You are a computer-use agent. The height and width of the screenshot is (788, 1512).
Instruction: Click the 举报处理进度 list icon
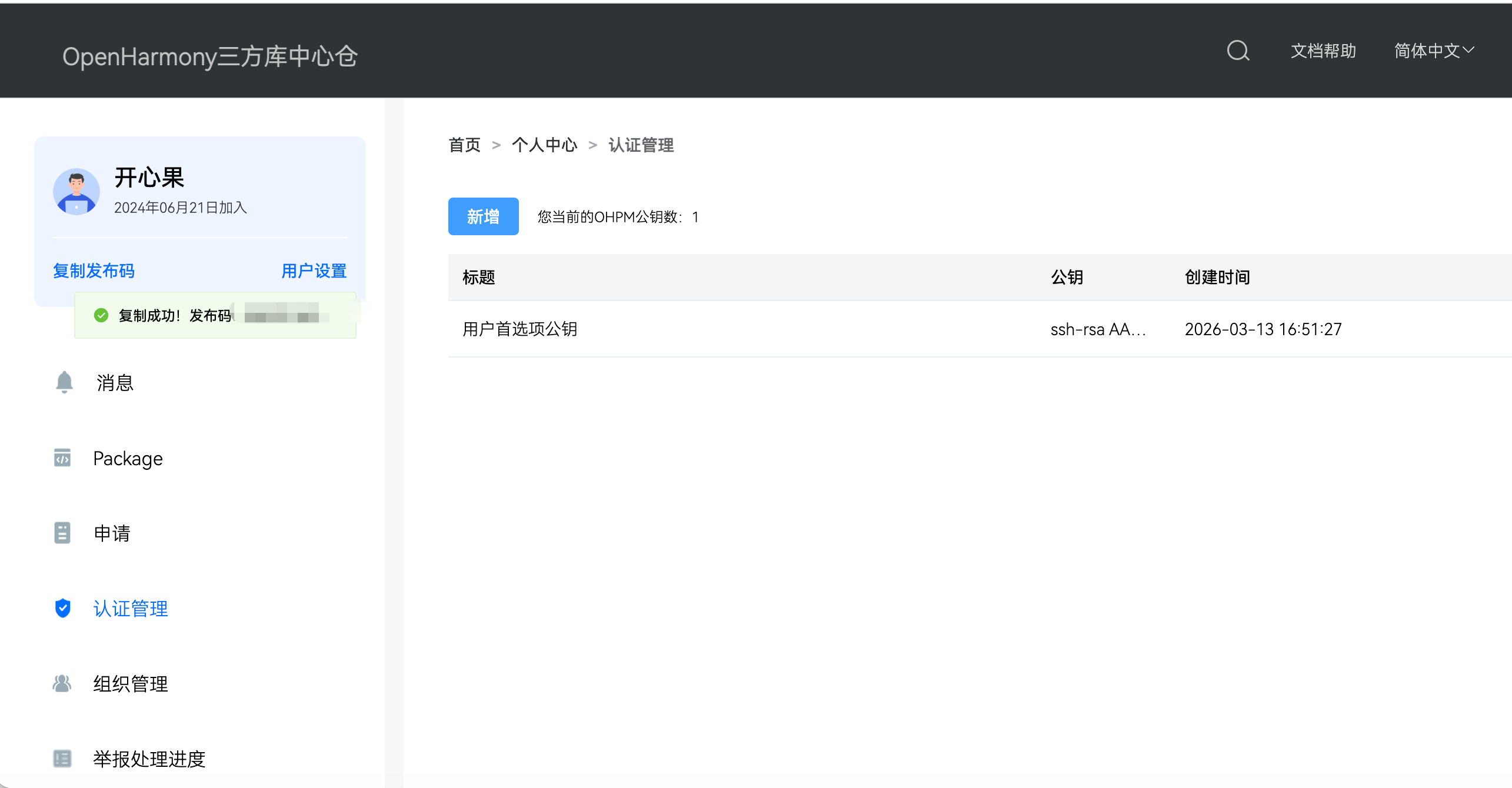click(x=62, y=759)
